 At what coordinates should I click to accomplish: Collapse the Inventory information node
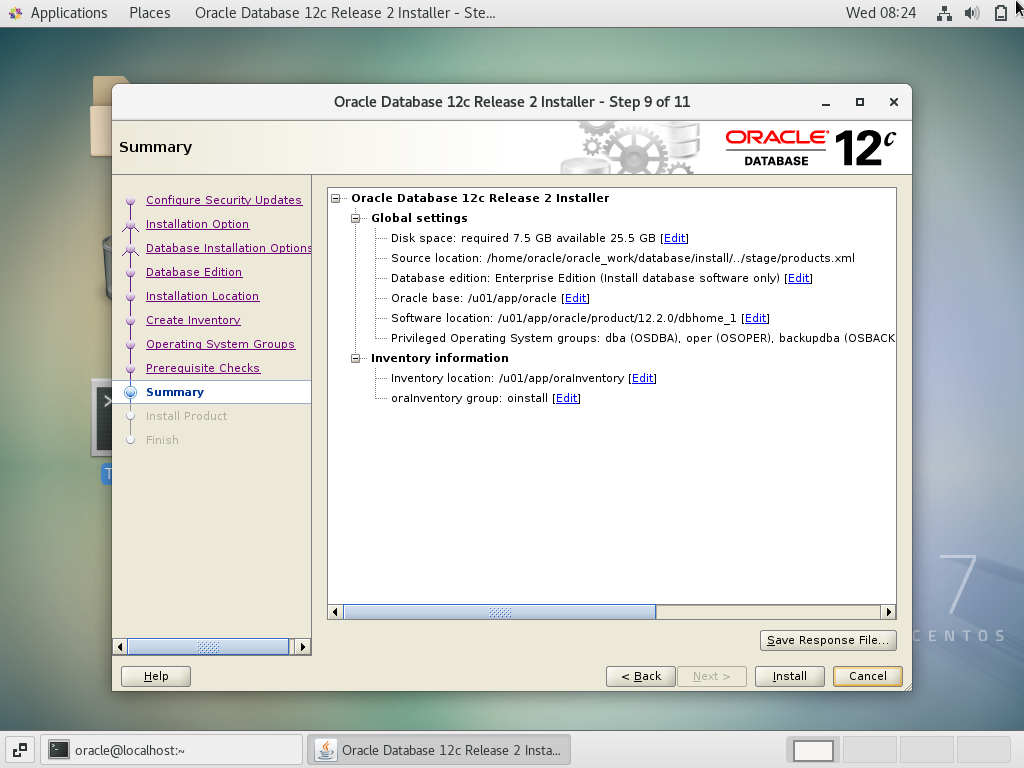click(x=356, y=358)
